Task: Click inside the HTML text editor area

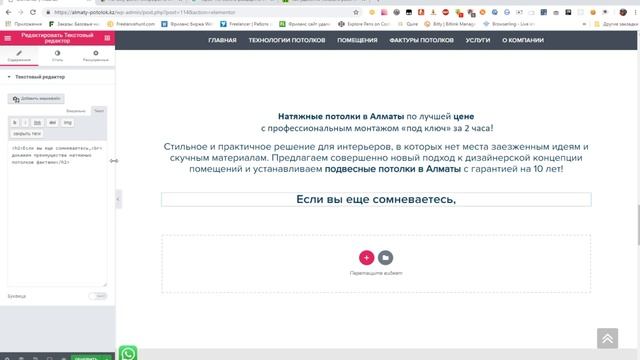Action: [57, 213]
